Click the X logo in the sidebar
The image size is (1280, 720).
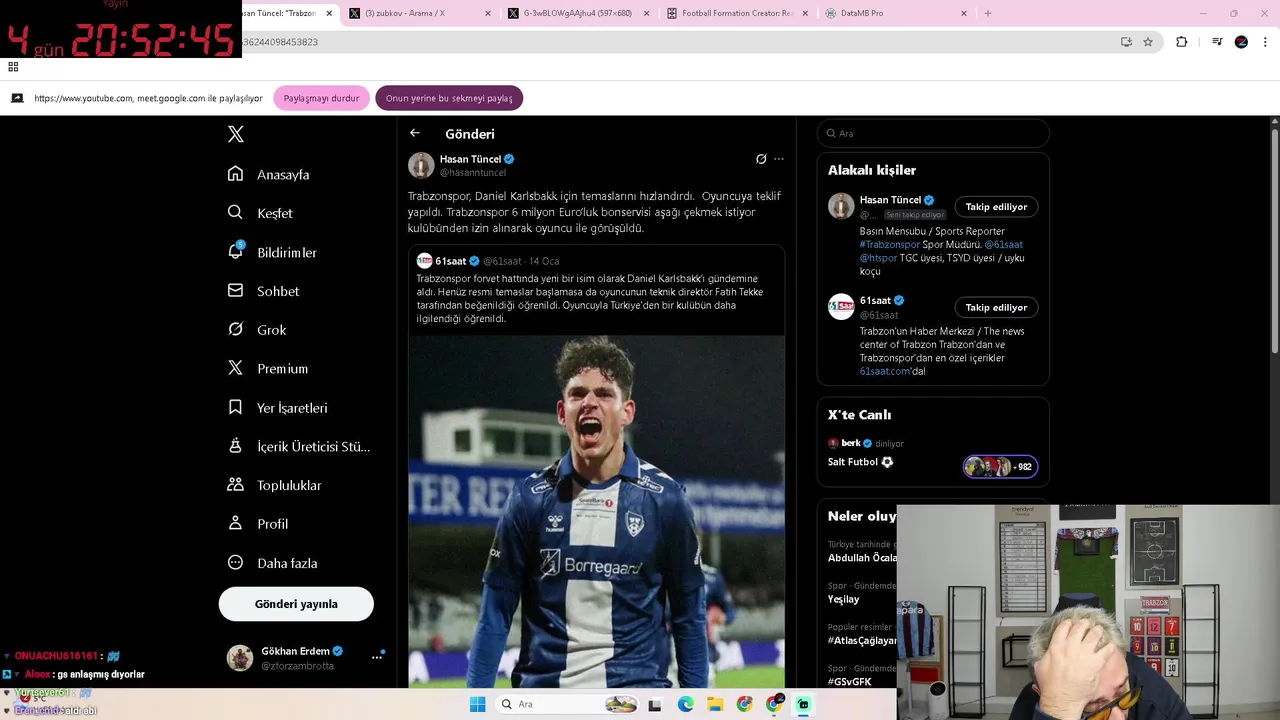(236, 134)
